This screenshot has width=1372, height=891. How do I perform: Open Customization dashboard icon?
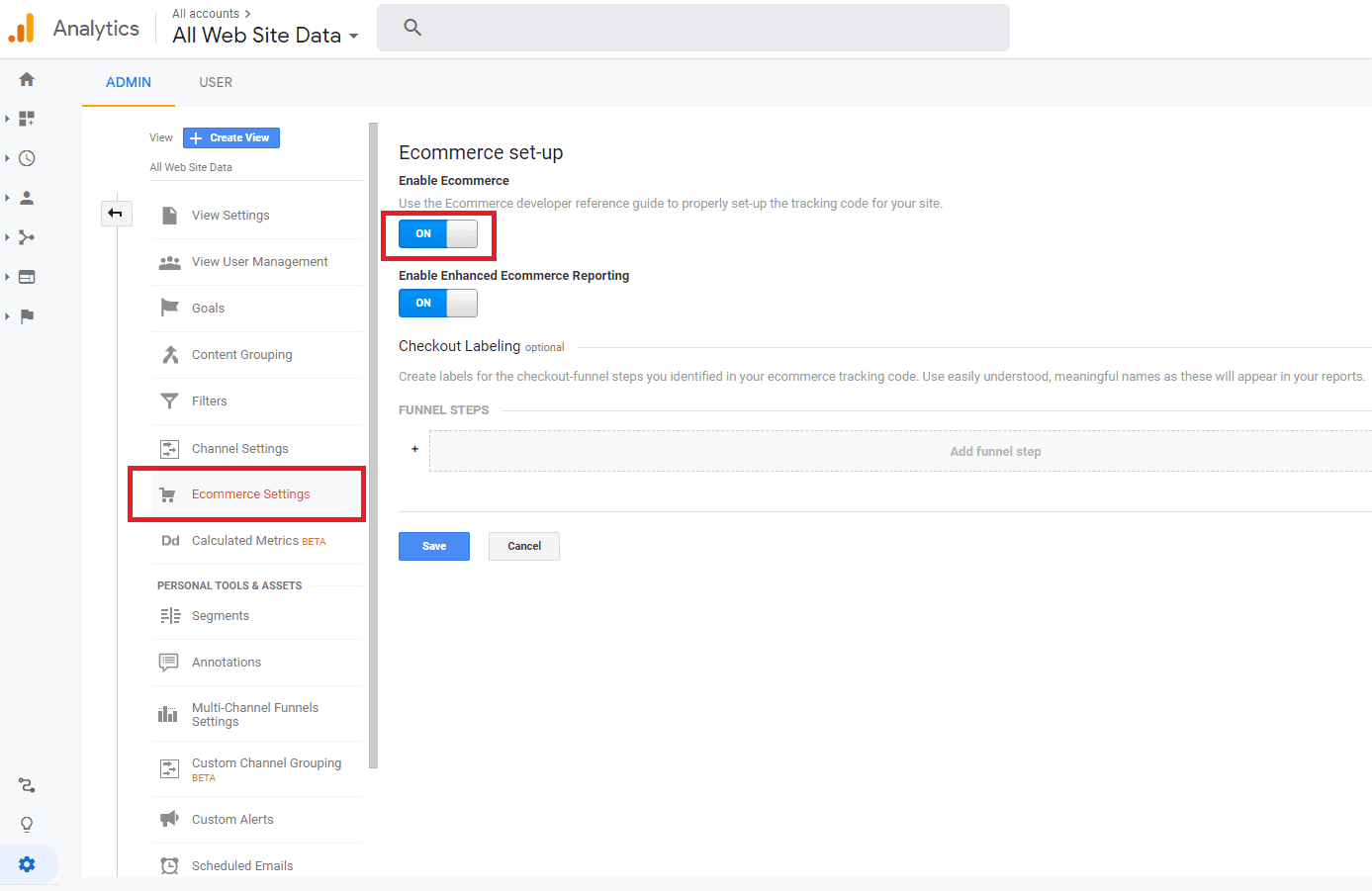point(27,119)
